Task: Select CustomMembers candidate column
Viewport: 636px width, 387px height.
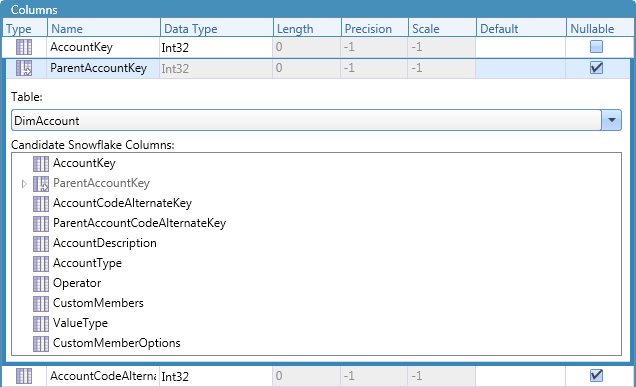Action: 98,303
